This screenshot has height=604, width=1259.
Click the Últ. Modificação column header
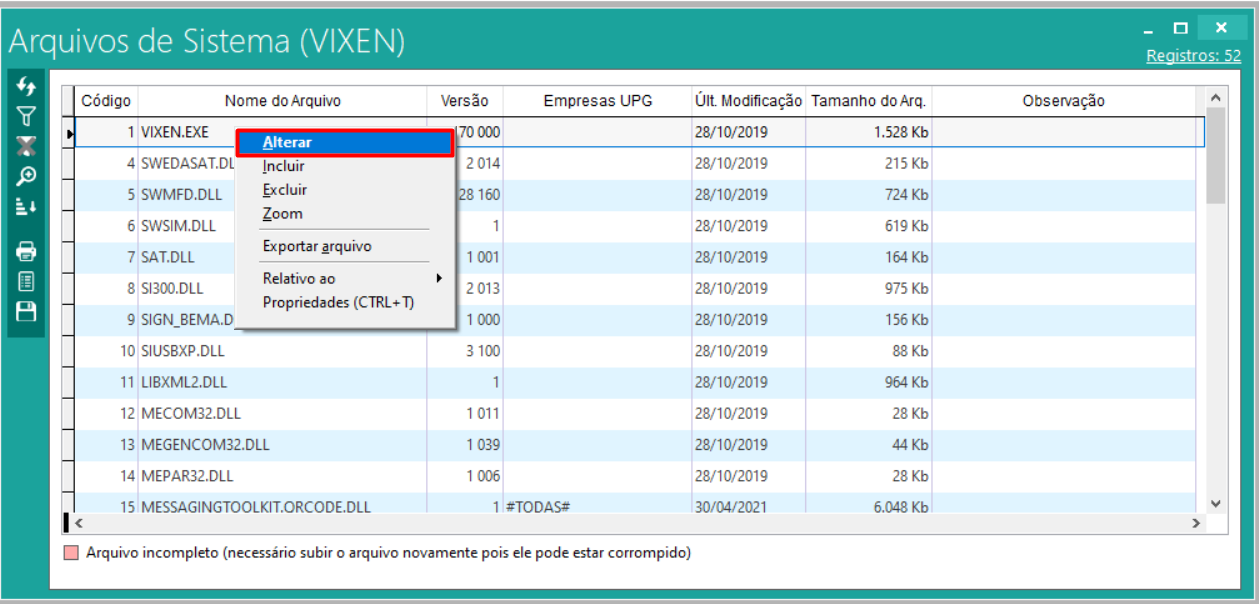748,101
